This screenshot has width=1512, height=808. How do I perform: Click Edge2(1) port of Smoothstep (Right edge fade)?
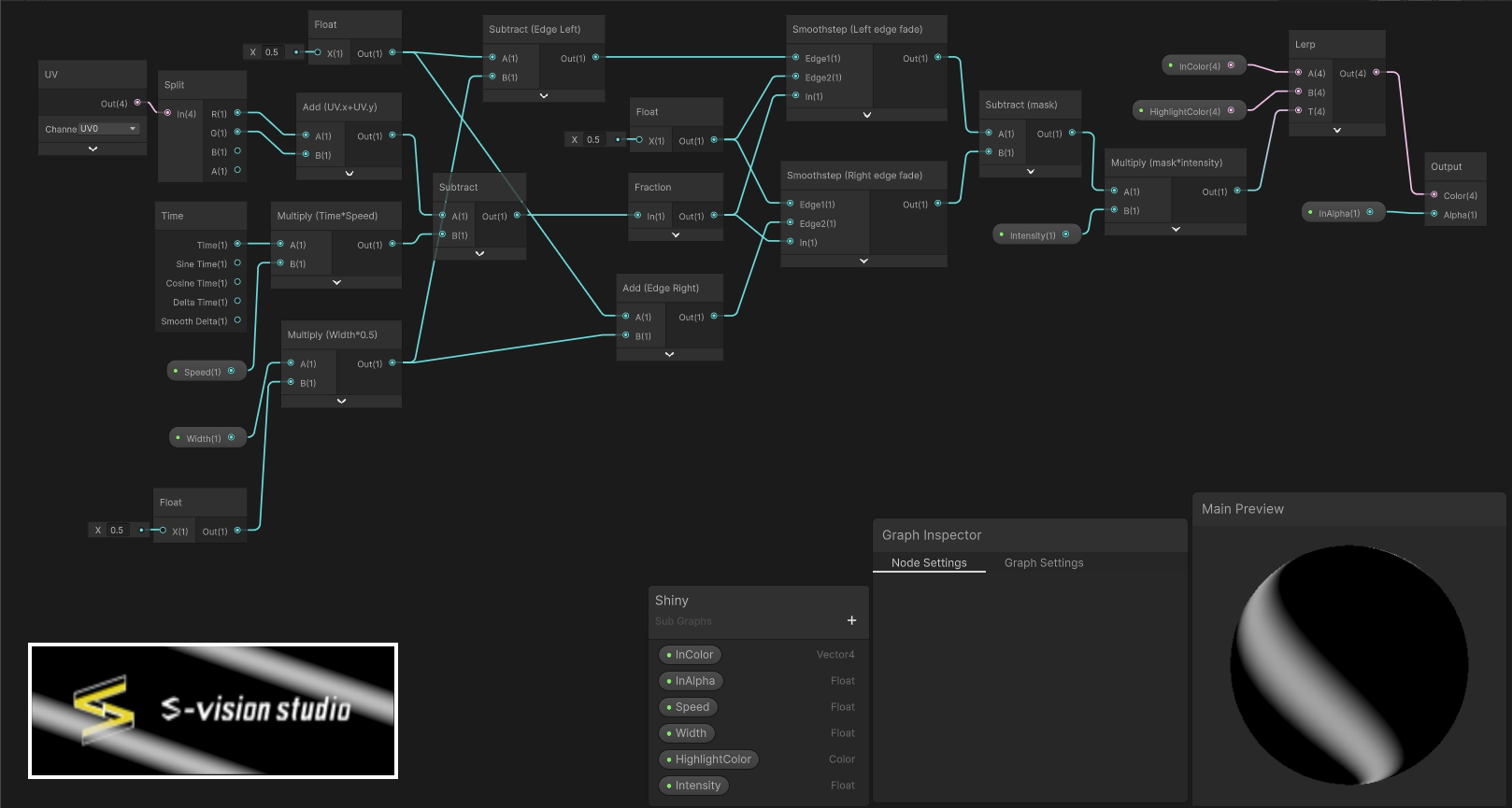tap(790, 223)
